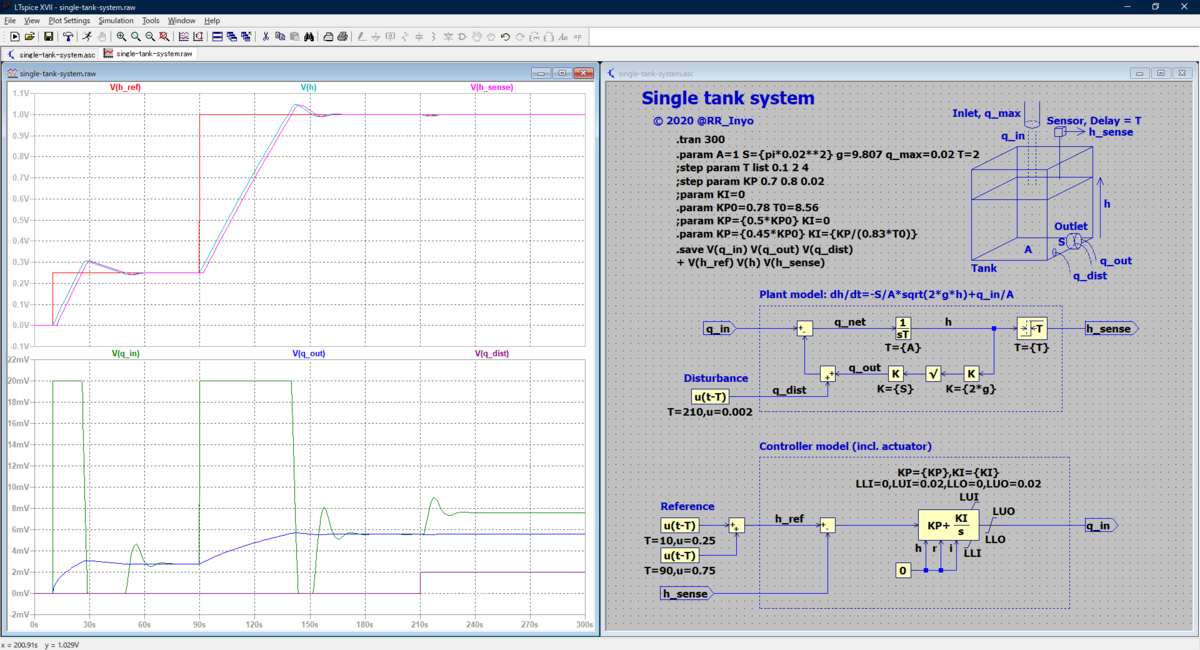The width and height of the screenshot is (1200, 650).
Task: Select the wire drawing tool
Action: [360, 37]
